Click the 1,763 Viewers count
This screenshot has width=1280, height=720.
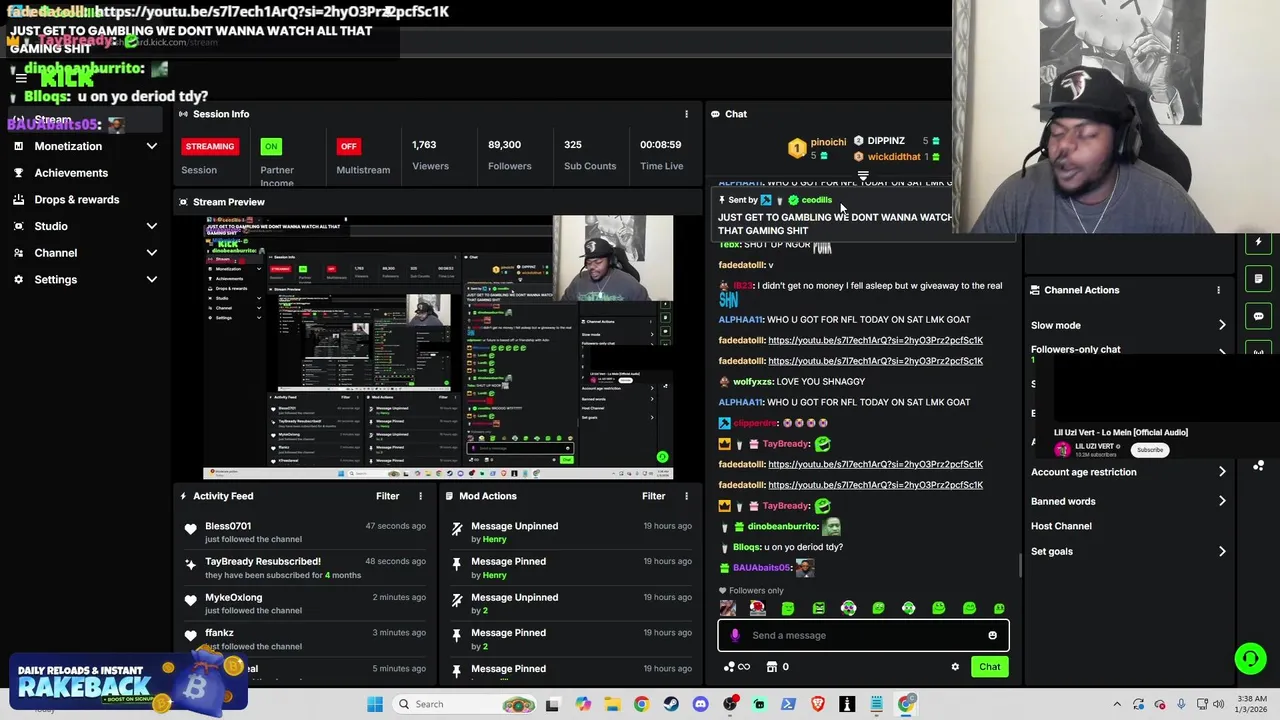[424, 145]
